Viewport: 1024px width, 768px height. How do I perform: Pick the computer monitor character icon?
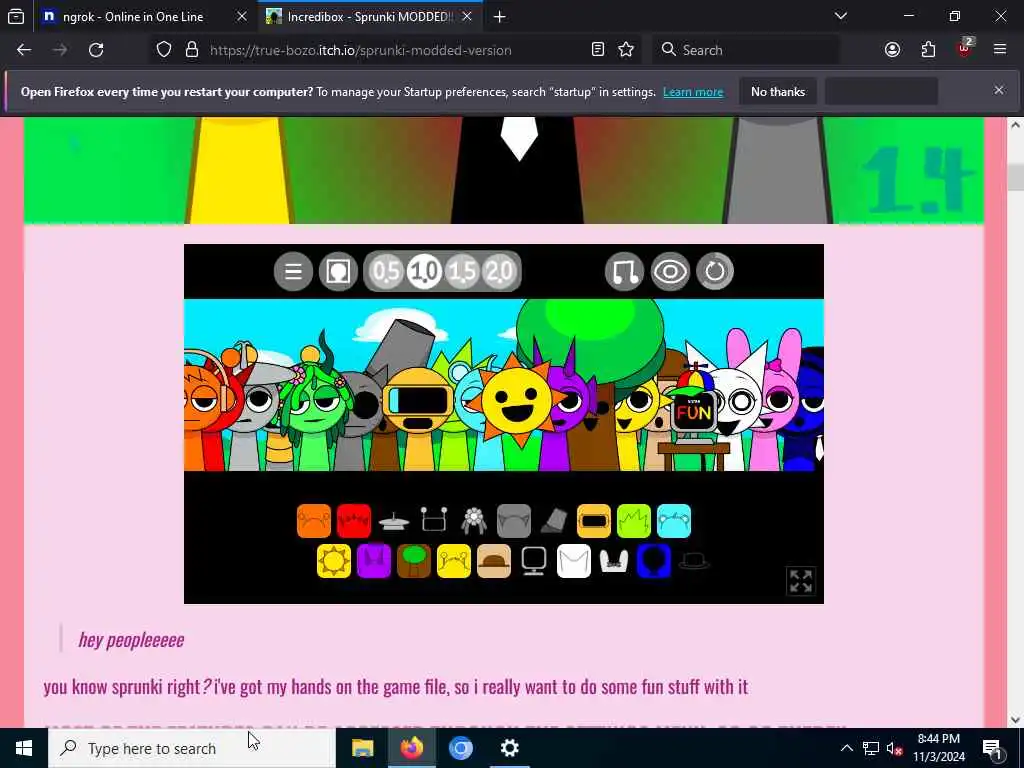[534, 561]
